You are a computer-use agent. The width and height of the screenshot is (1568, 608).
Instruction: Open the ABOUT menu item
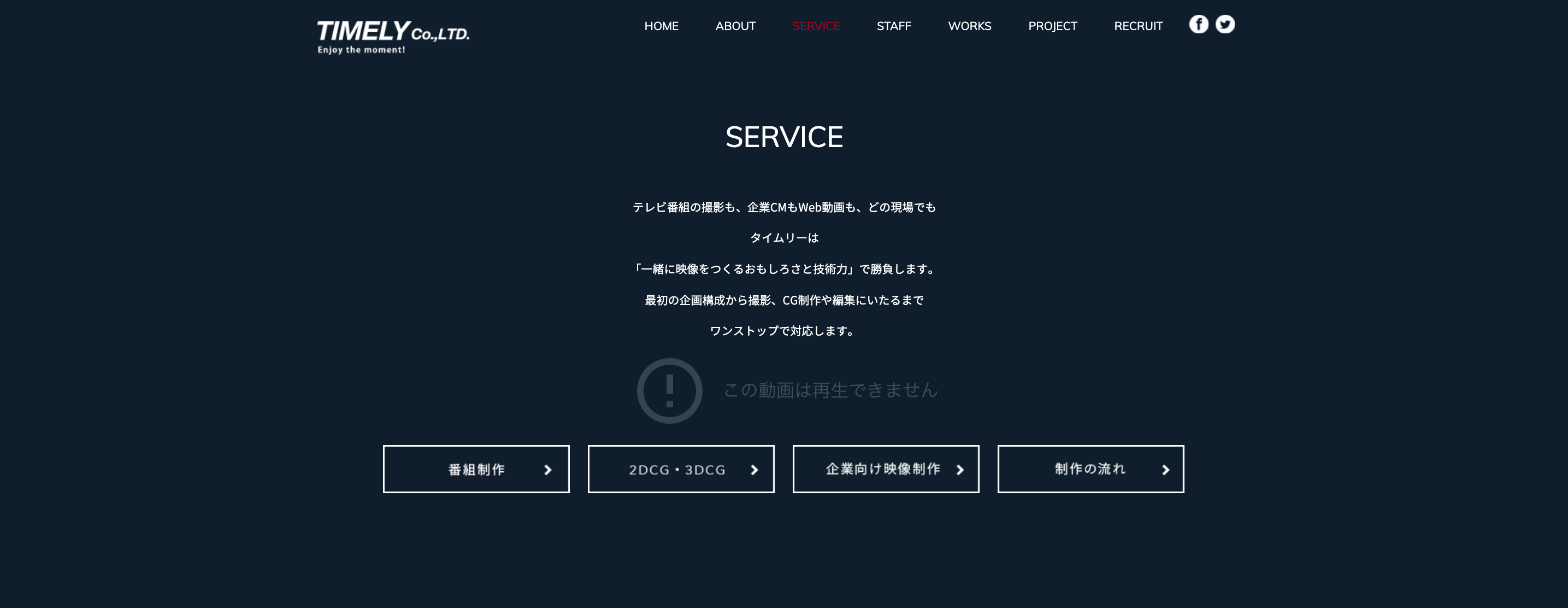coord(735,26)
